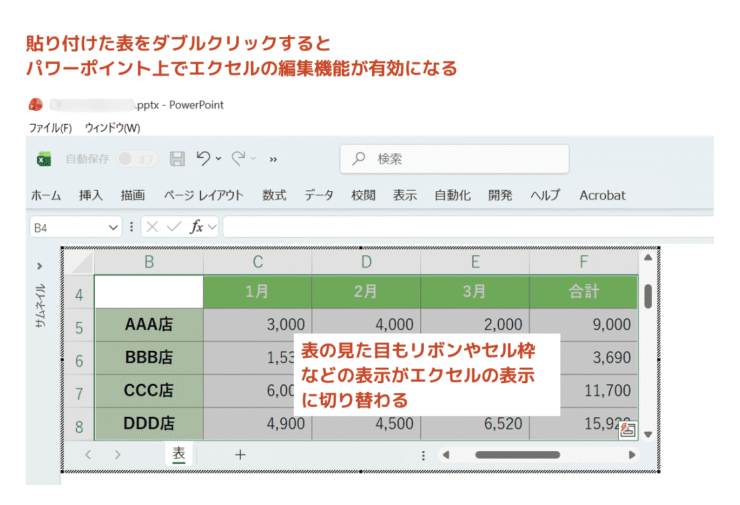Click the Quick Analysis icon at table corner

[628, 430]
